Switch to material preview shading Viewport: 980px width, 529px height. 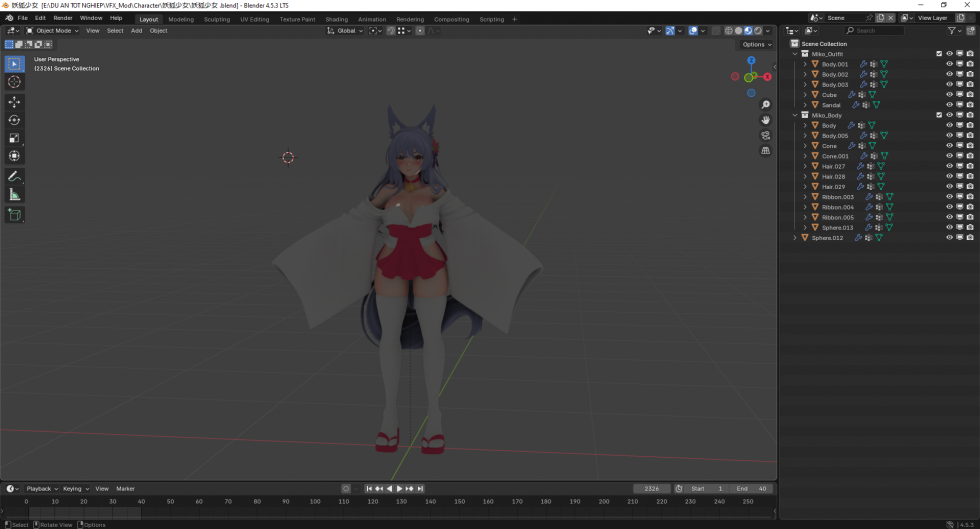(x=748, y=31)
